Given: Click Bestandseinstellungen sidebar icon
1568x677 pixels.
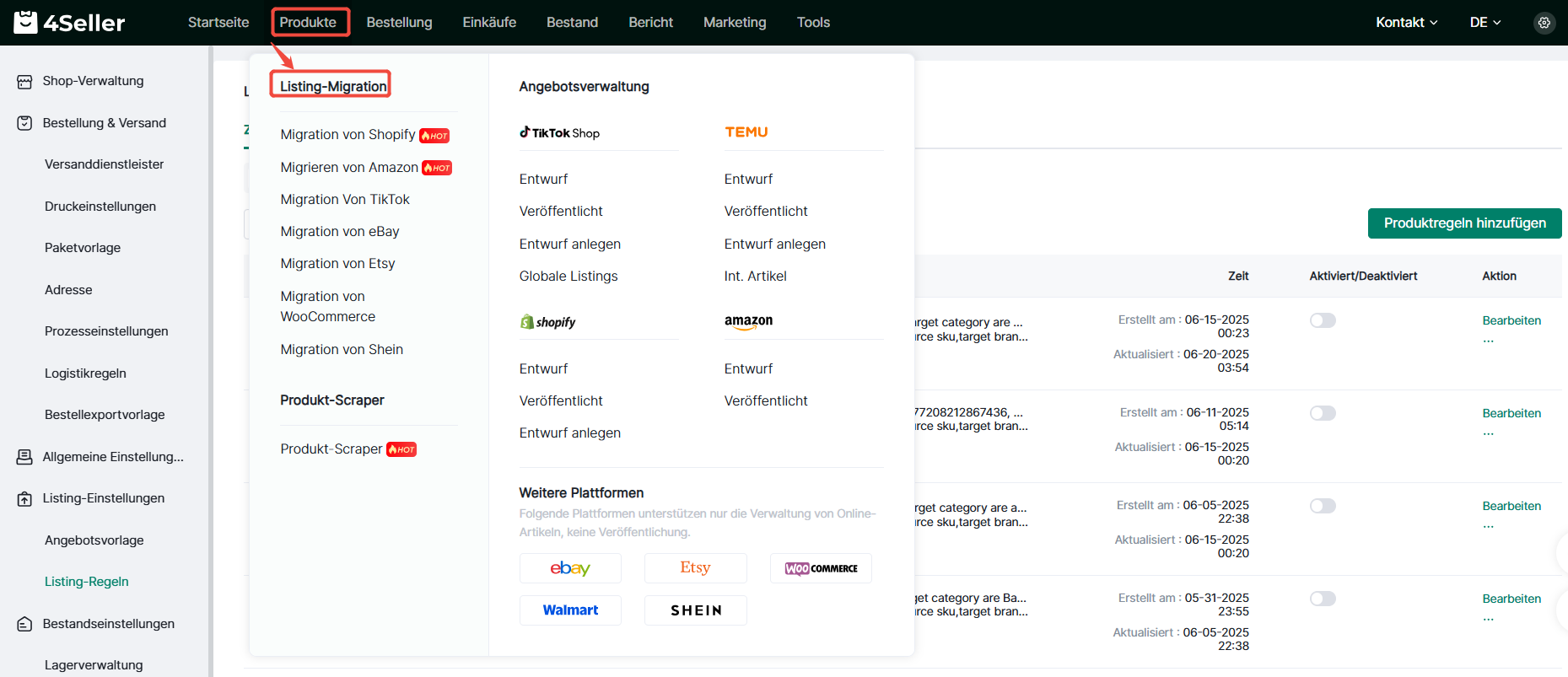Looking at the screenshot, I should point(24,624).
